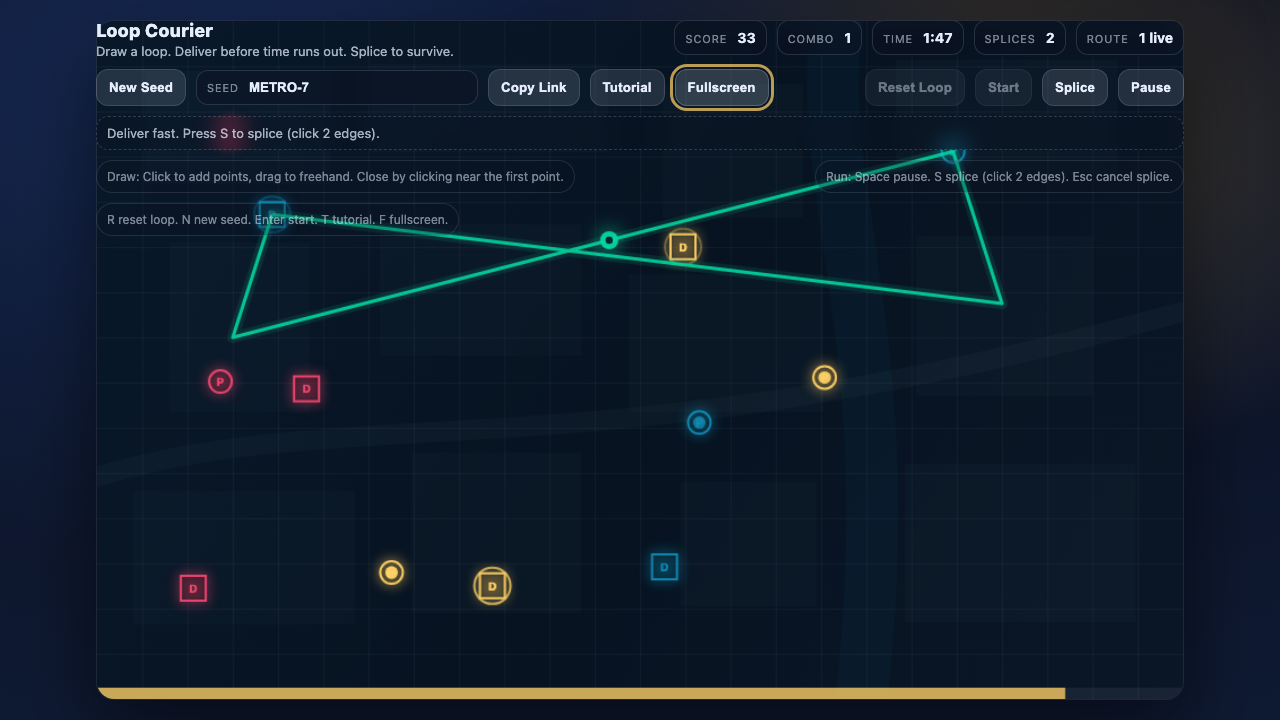Click the 'Draw a loop. Deliver before time' subtitle
This screenshot has height=720, width=1280.
click(275, 51)
